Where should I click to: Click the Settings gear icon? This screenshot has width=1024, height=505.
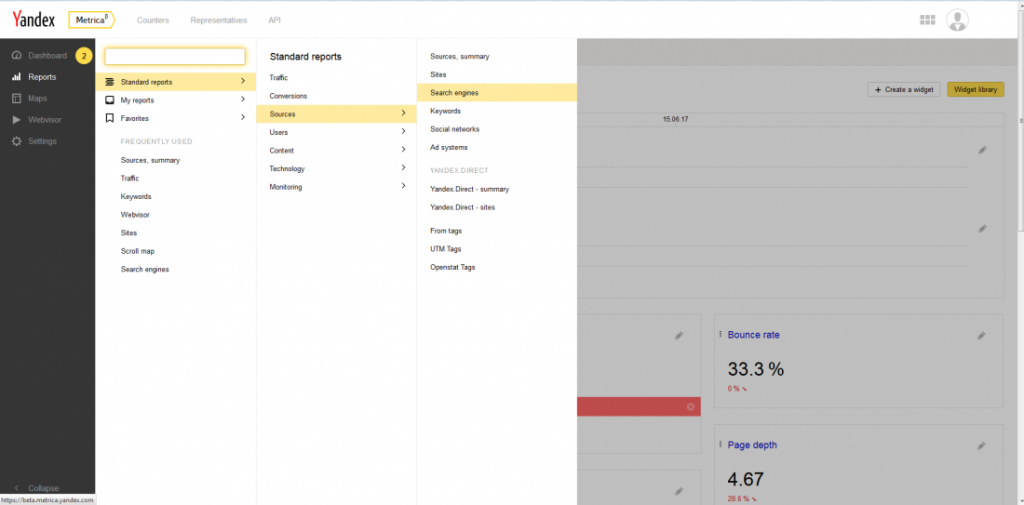pyautogui.click(x=17, y=141)
